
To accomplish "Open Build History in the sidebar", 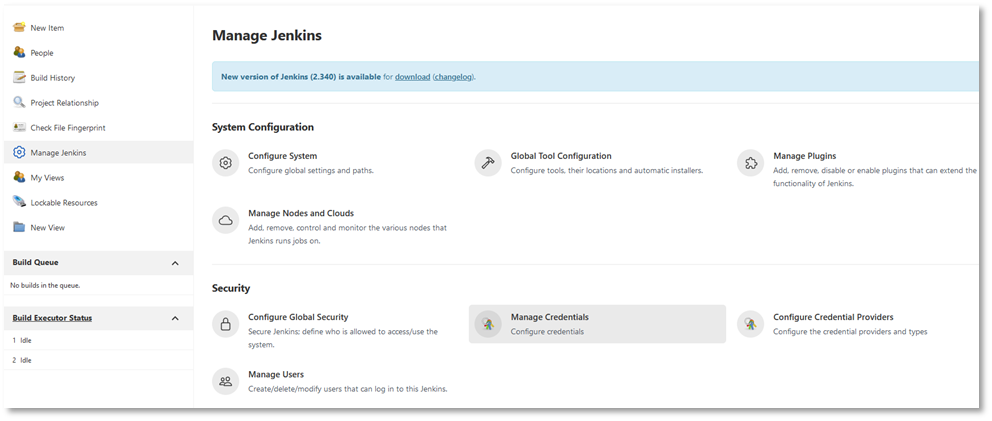I will click(52, 78).
